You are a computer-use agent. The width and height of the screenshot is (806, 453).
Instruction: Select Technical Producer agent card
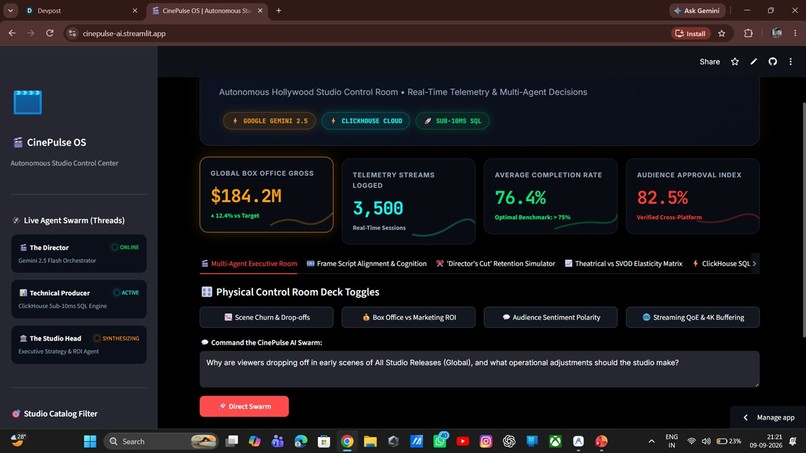[x=79, y=299]
